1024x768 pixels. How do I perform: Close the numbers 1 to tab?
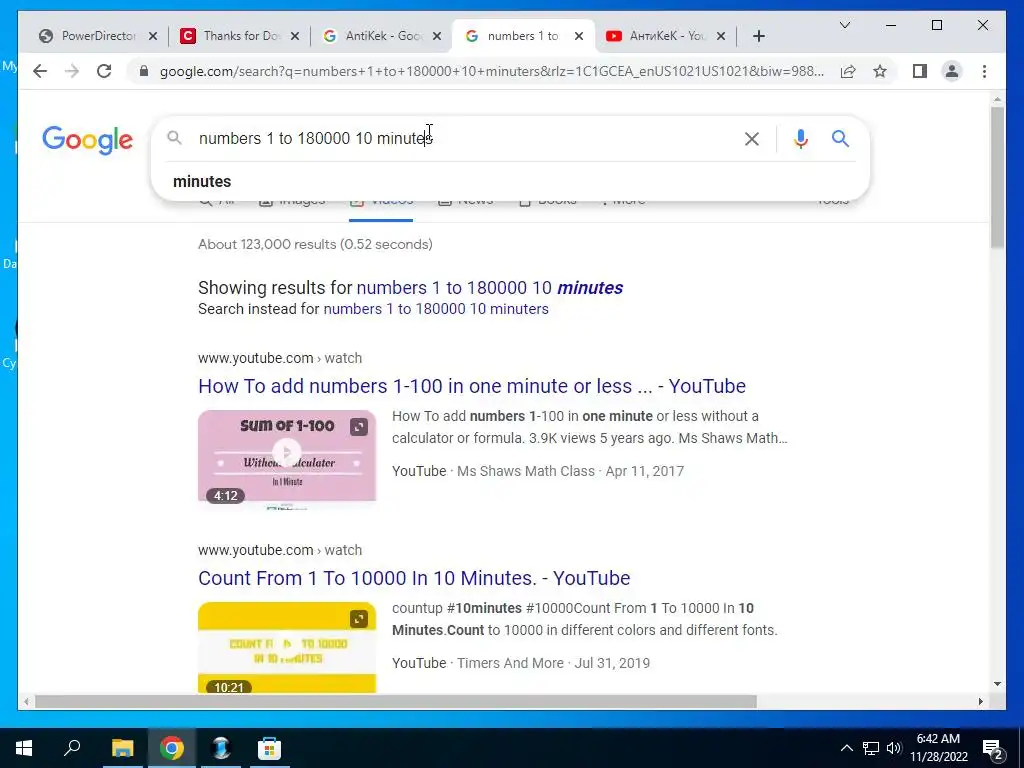[x=579, y=36]
